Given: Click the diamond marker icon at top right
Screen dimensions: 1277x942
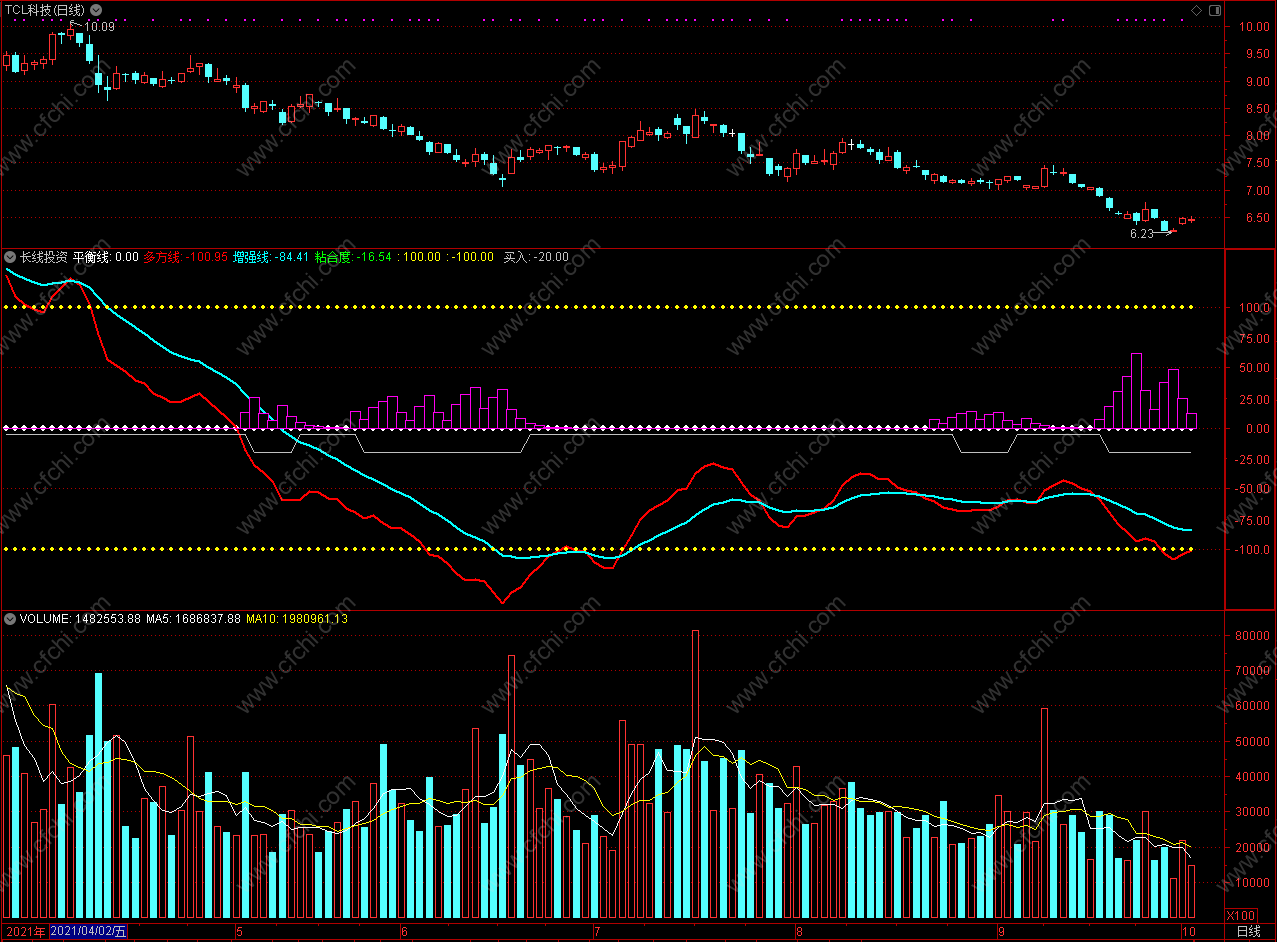Looking at the screenshot, I should (x=1196, y=10).
